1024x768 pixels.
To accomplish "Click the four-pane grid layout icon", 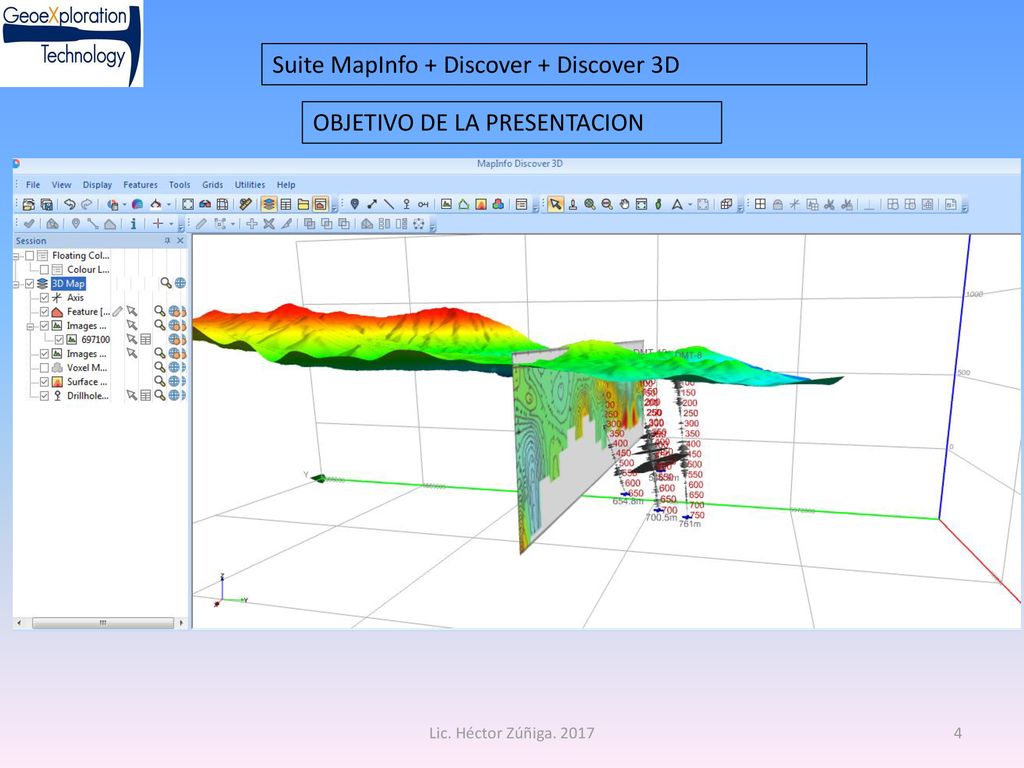I will point(760,204).
